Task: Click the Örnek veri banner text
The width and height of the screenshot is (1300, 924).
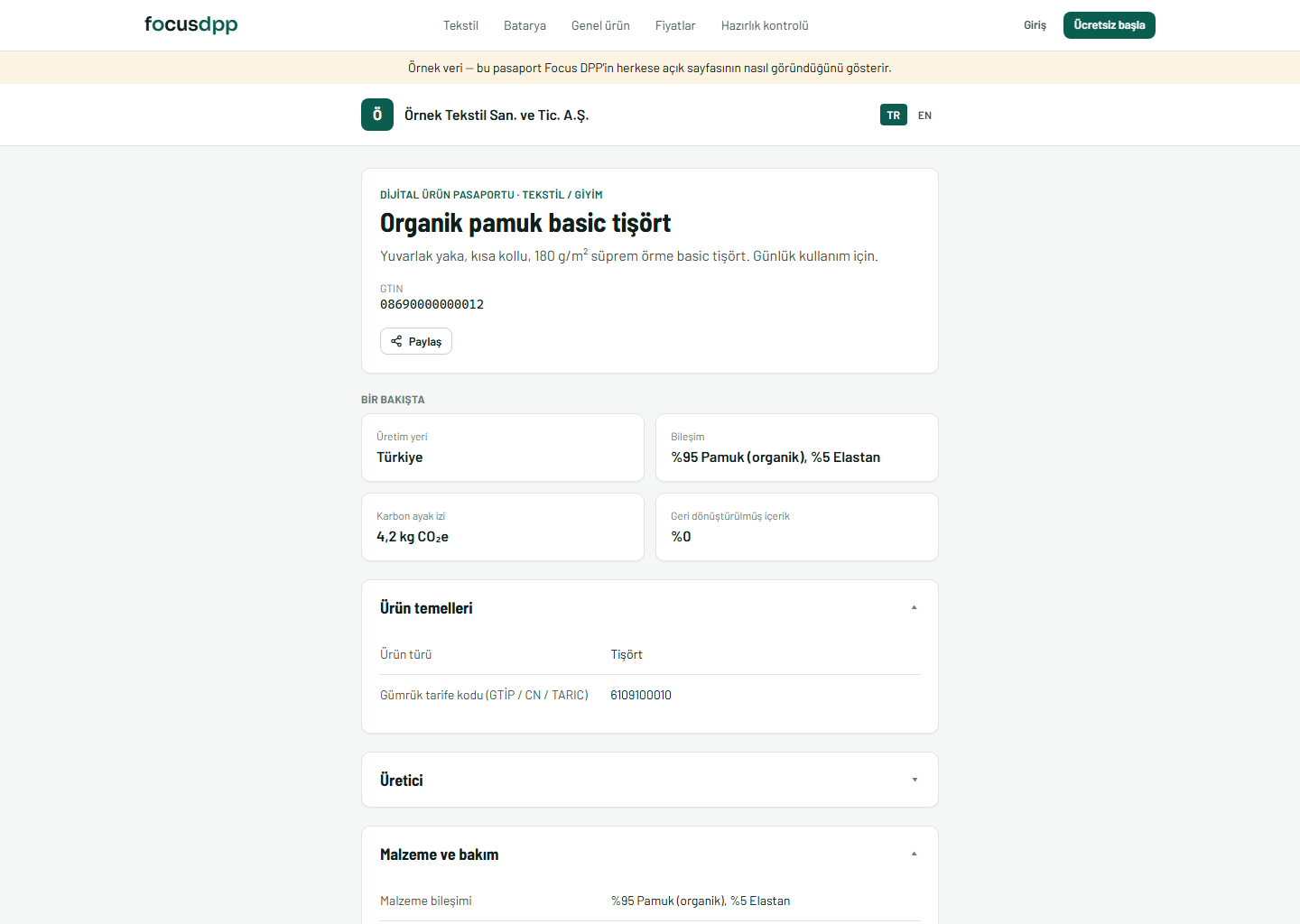Action: pos(650,68)
